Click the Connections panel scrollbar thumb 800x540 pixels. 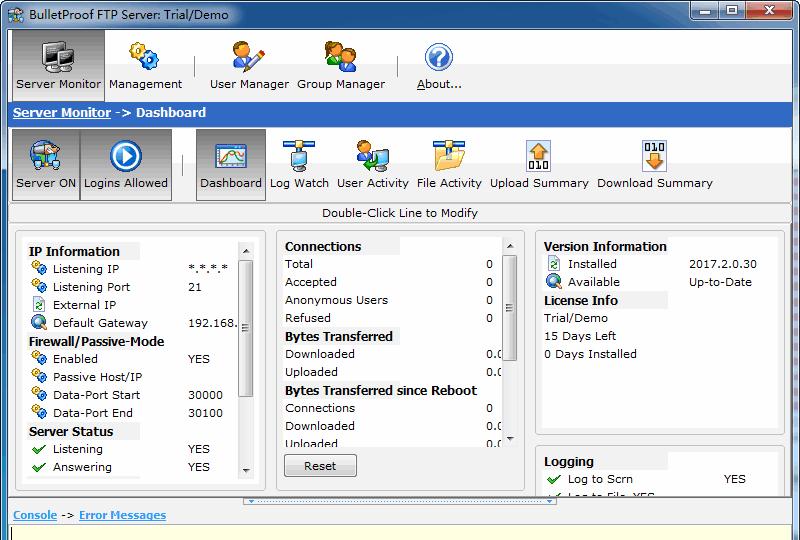tap(510, 308)
